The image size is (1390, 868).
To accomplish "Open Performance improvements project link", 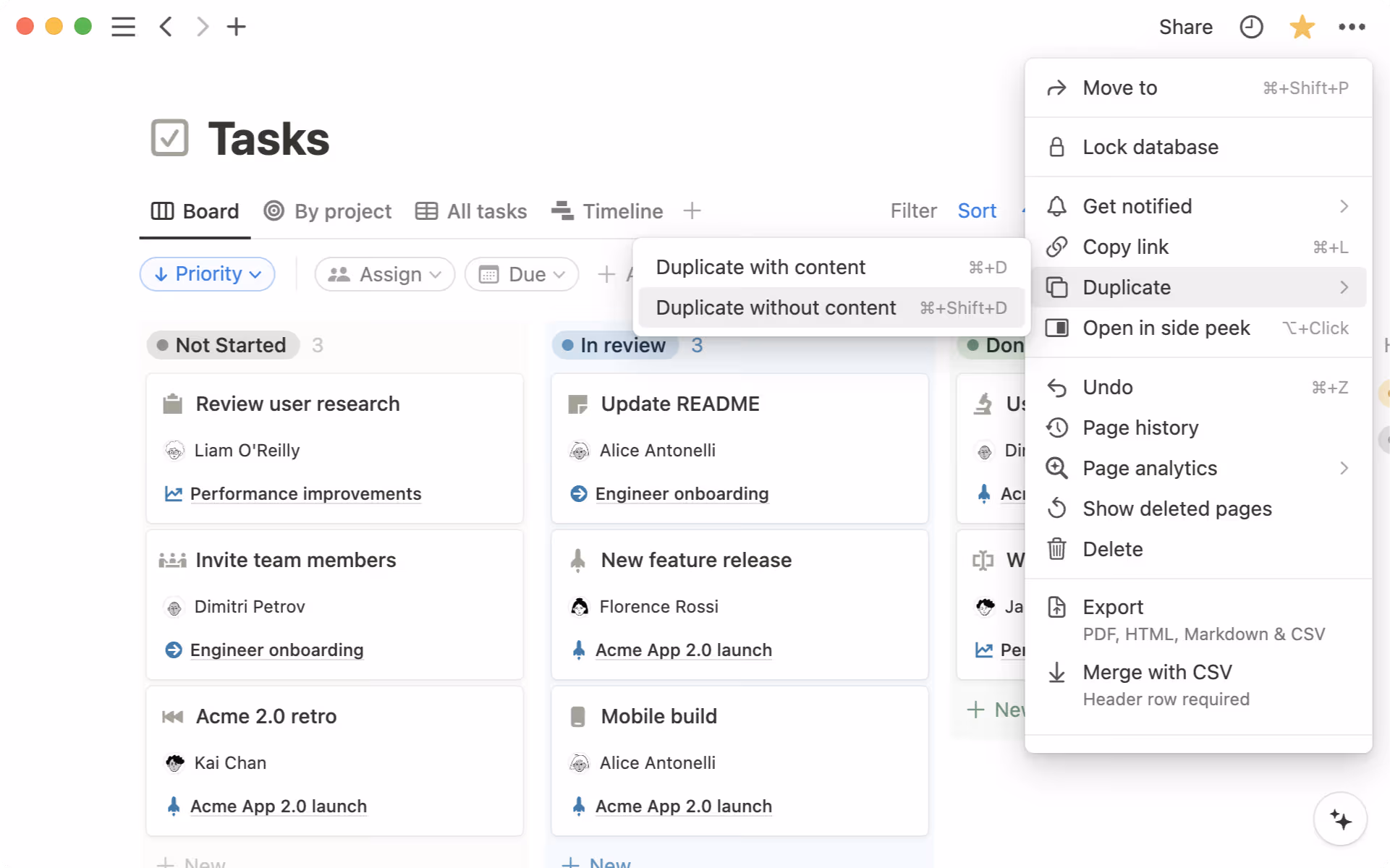I will click(305, 494).
